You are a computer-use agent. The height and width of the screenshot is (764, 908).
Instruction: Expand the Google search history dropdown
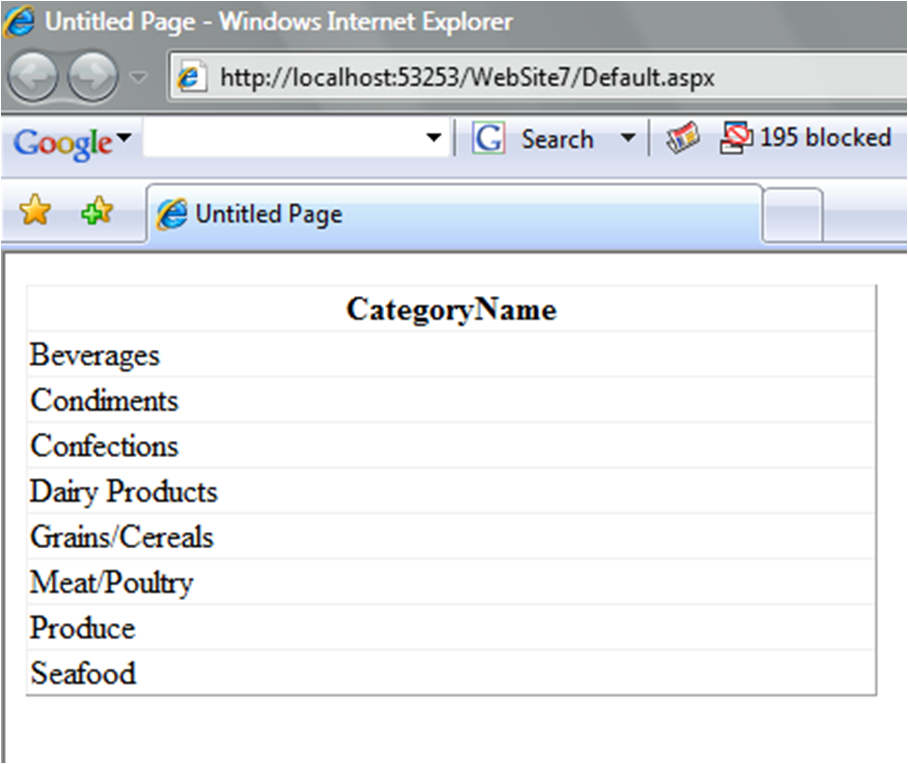pos(434,138)
